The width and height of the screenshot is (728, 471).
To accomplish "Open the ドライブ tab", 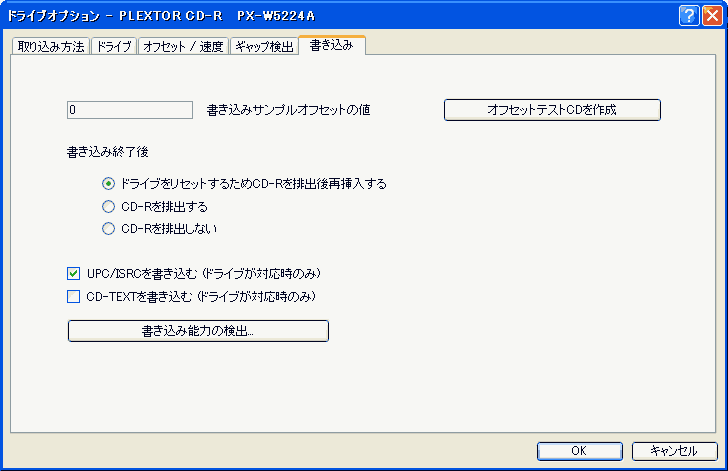I will click(114, 46).
